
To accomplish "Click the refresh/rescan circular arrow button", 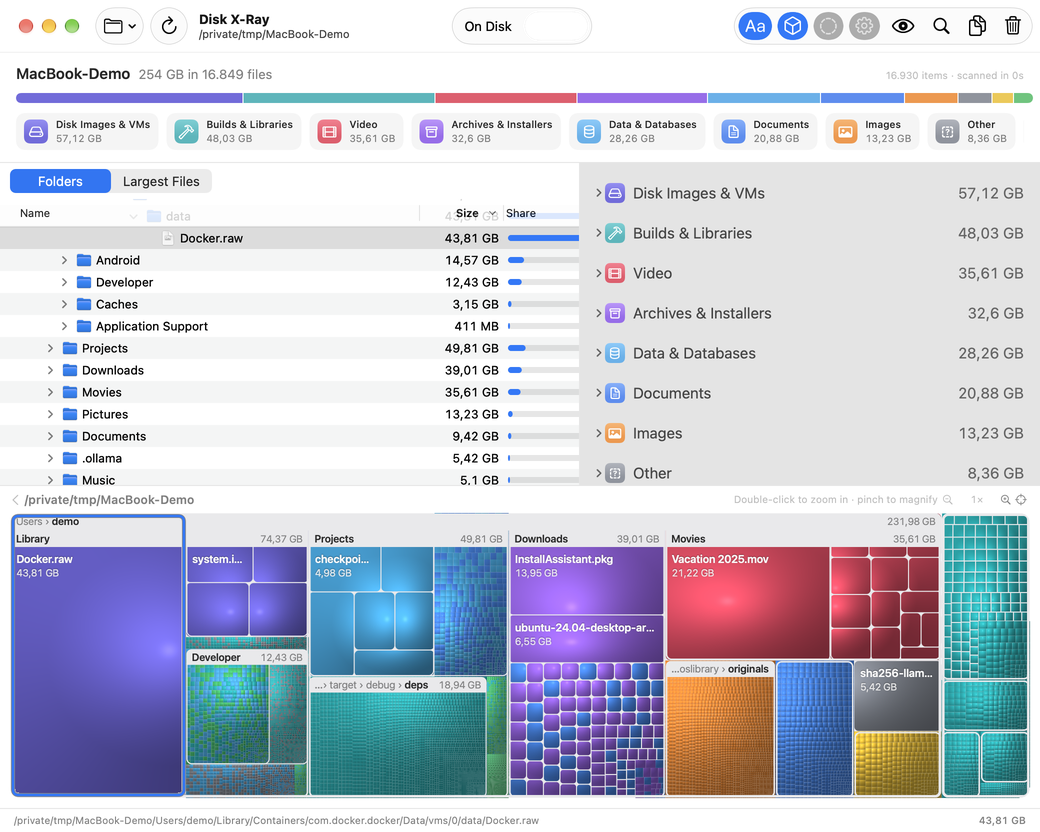I will pyautogui.click(x=169, y=27).
